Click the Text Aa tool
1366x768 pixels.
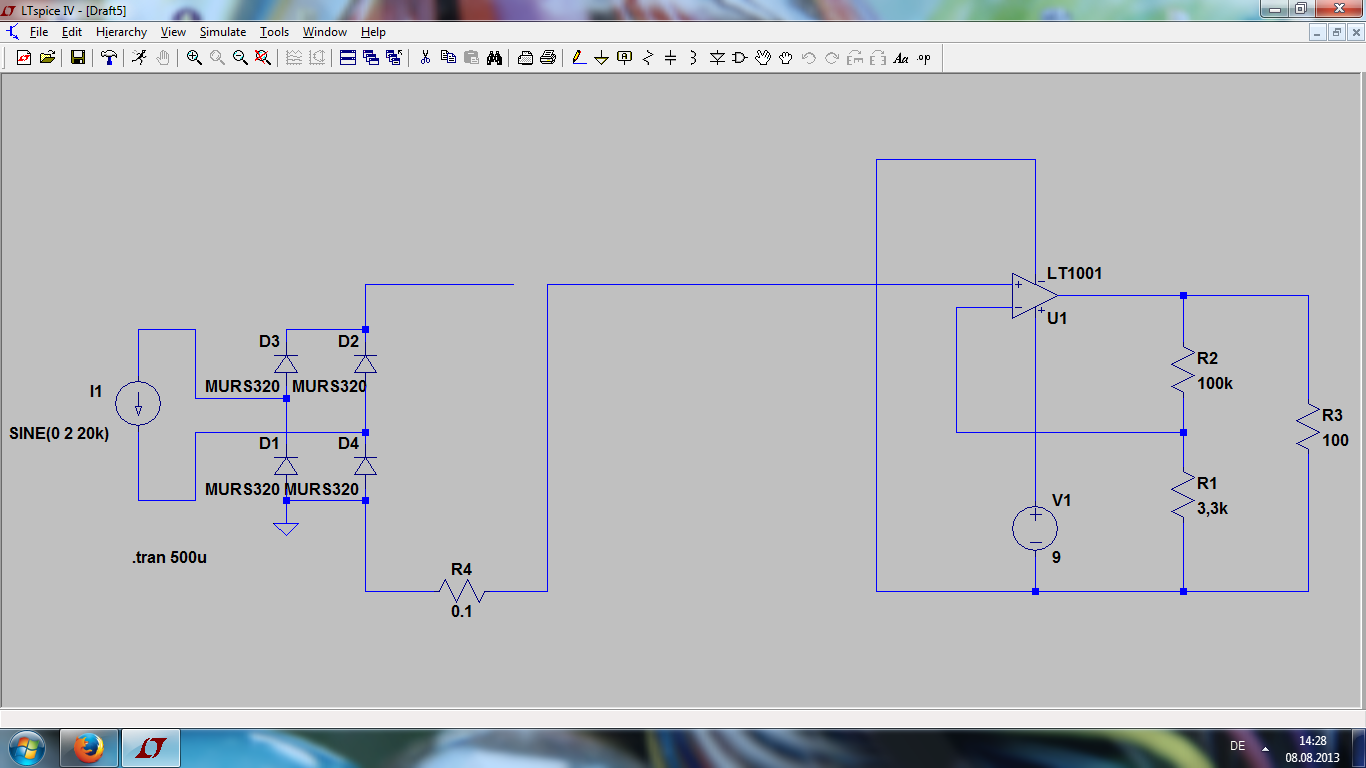pyautogui.click(x=900, y=58)
